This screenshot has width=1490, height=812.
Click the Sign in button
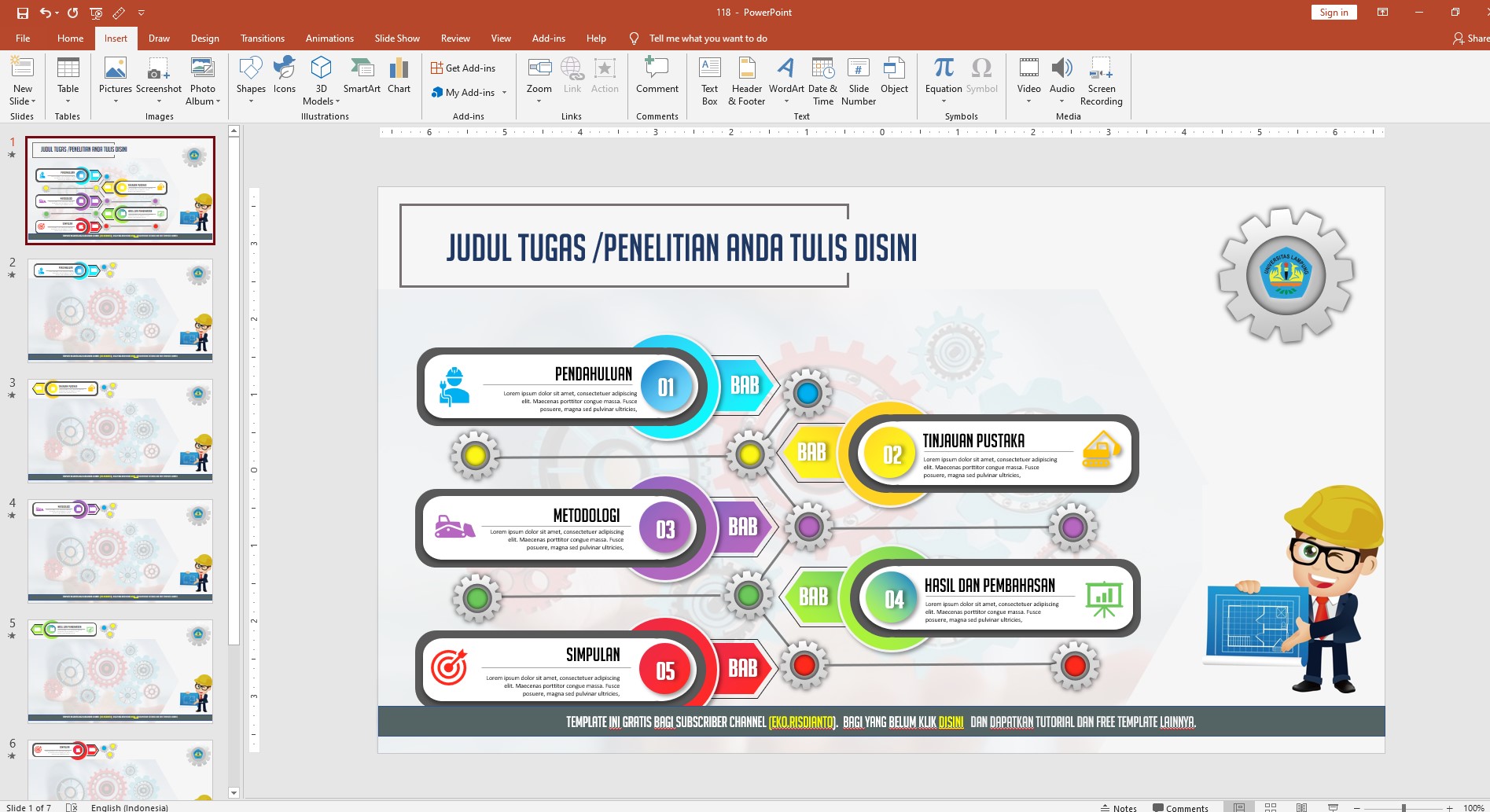click(1334, 13)
